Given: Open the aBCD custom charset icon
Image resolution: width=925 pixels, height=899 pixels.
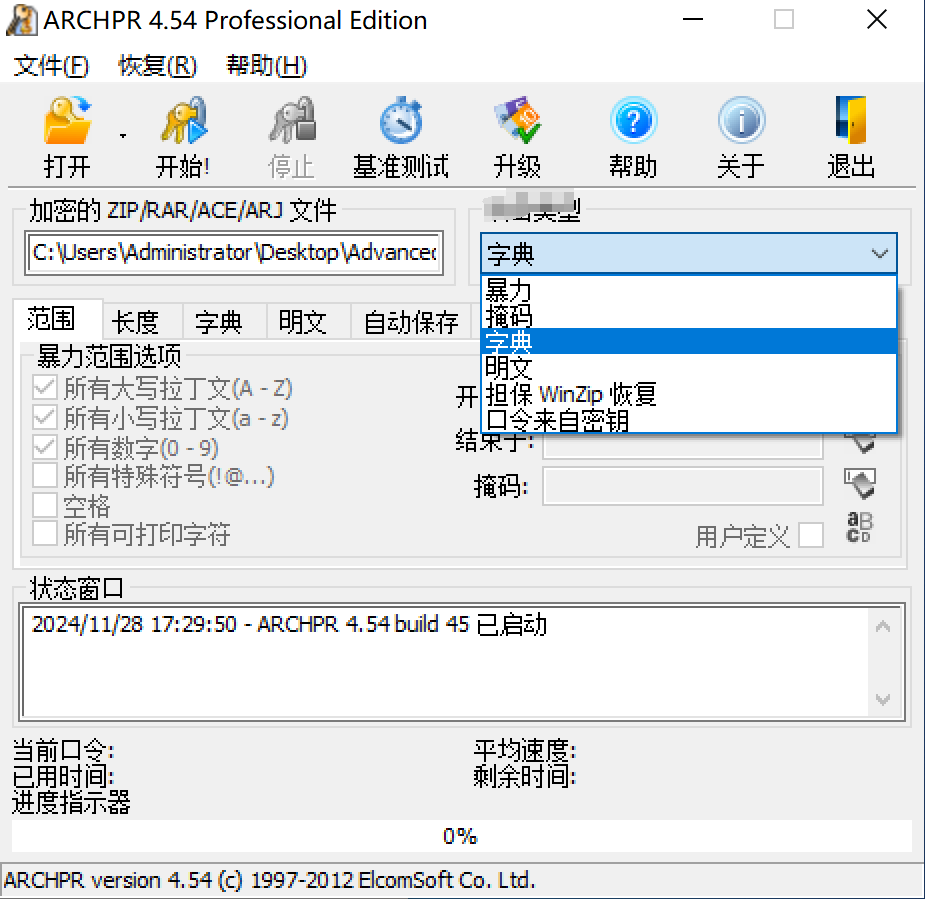Looking at the screenshot, I should point(859,527).
